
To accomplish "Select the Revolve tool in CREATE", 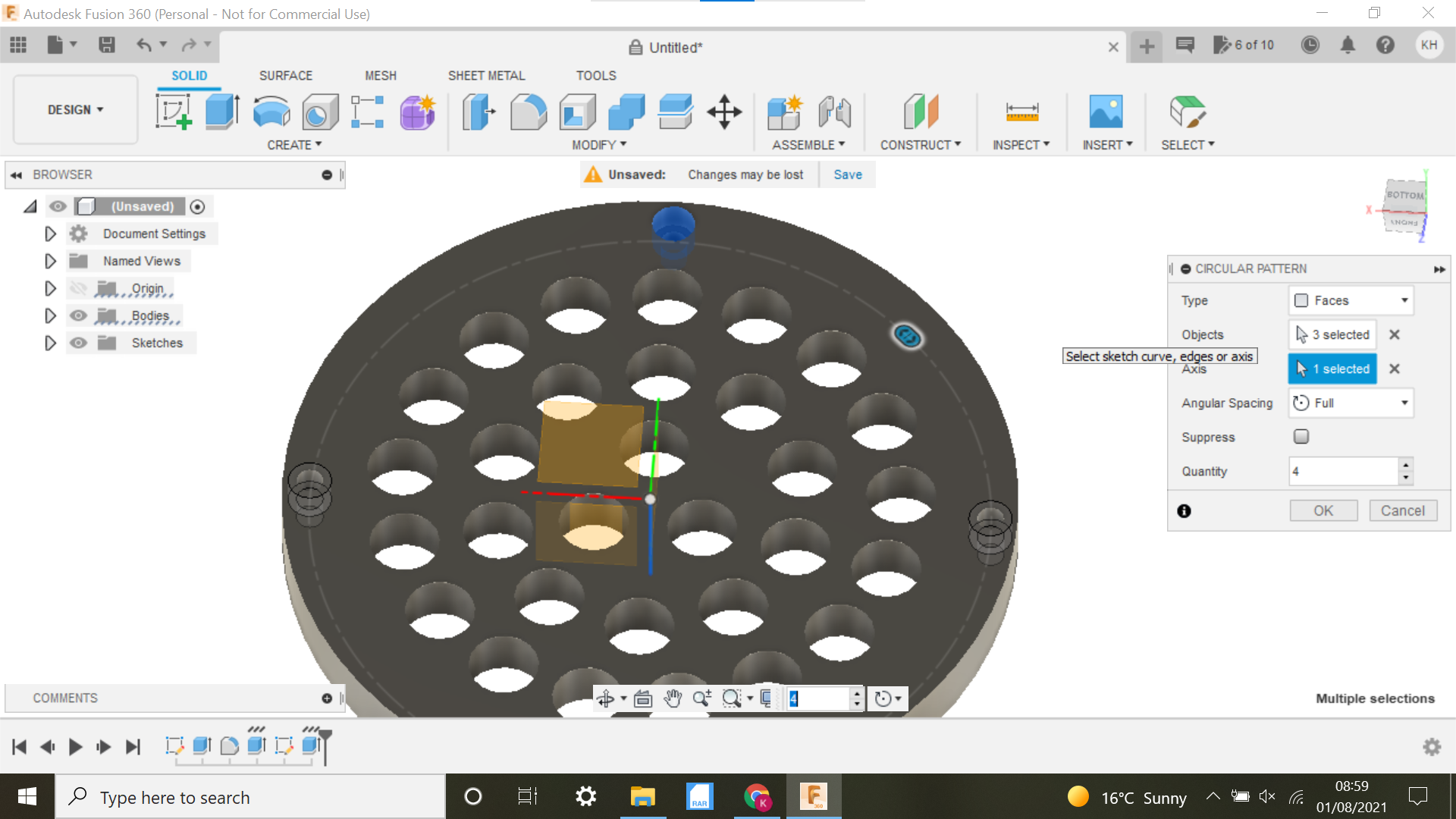I will click(x=272, y=112).
